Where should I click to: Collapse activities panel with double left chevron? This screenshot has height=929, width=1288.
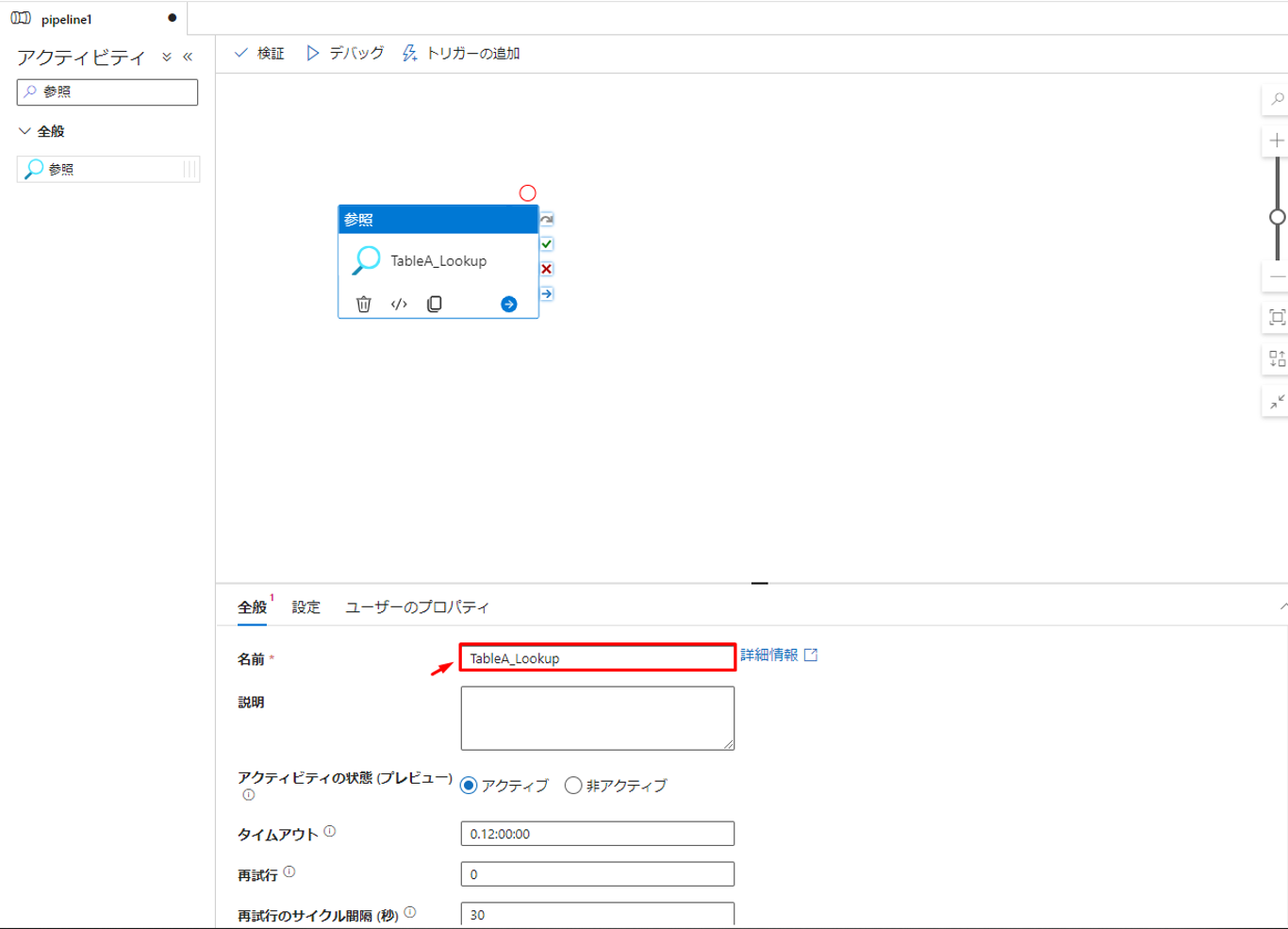coord(188,58)
